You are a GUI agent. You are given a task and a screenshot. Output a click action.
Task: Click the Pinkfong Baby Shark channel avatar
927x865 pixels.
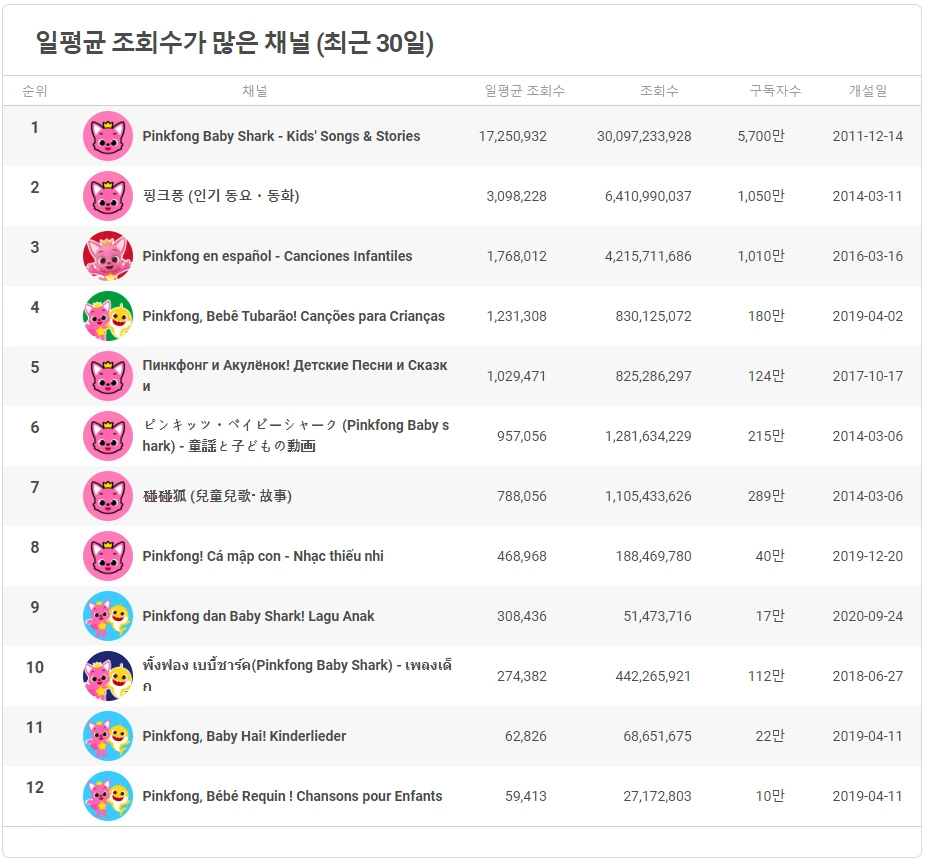tap(107, 135)
